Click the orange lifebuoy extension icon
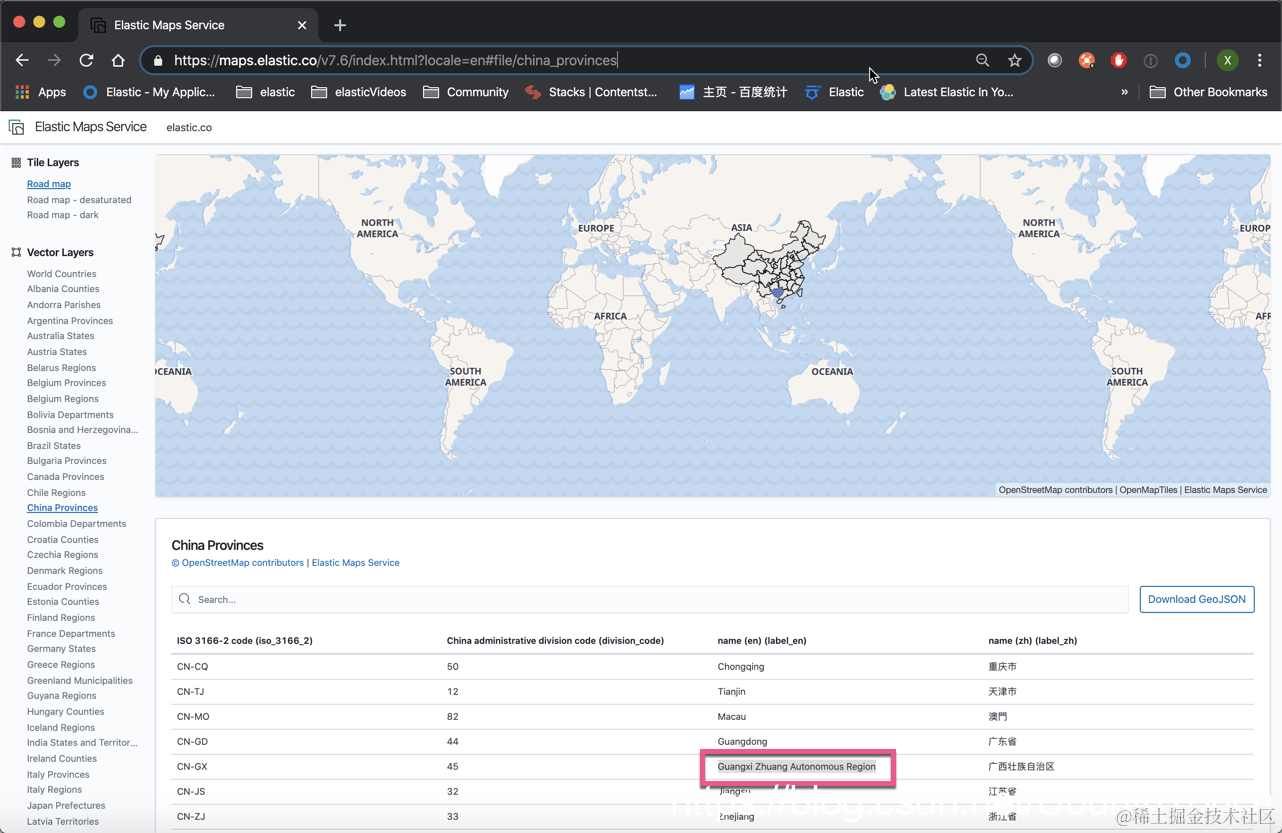The width and height of the screenshot is (1282, 833). coord(1087,60)
